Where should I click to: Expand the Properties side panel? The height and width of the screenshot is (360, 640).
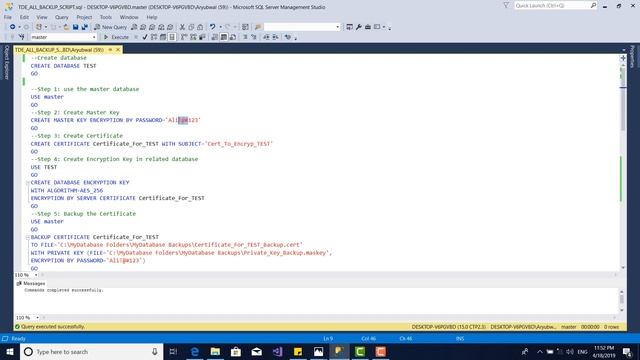pyautogui.click(x=633, y=56)
